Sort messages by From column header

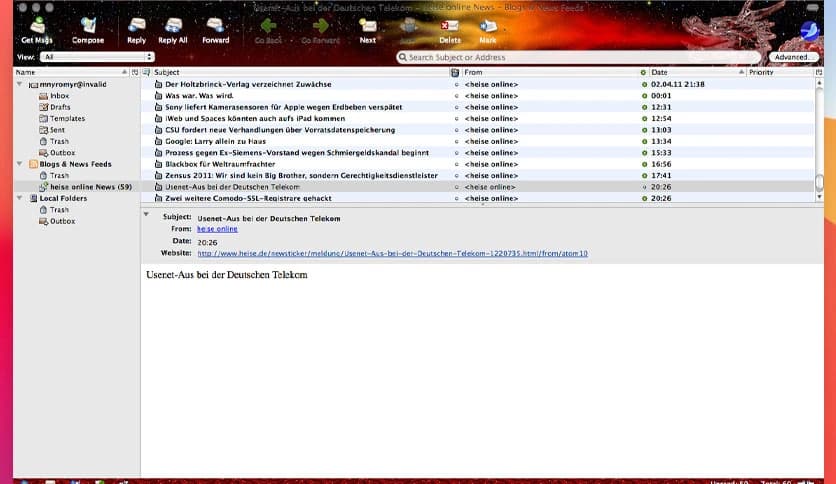(x=550, y=72)
